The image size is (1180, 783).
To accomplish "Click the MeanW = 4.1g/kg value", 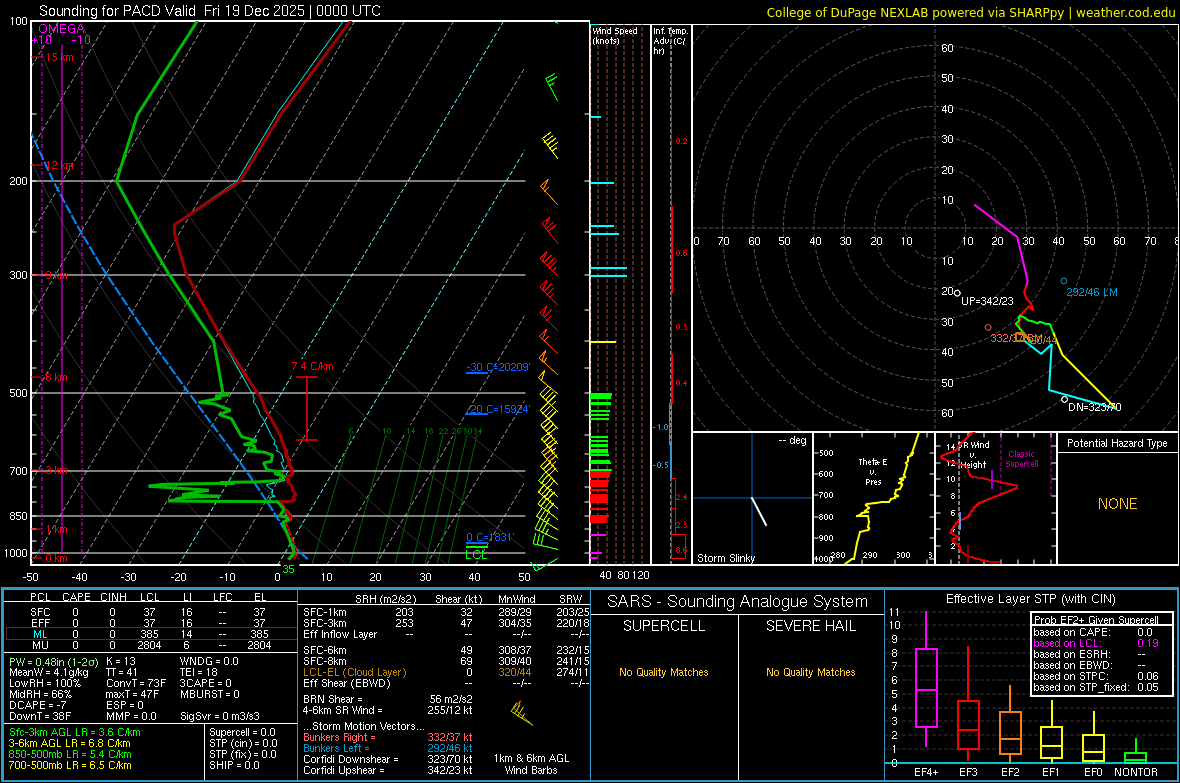I will (49, 672).
